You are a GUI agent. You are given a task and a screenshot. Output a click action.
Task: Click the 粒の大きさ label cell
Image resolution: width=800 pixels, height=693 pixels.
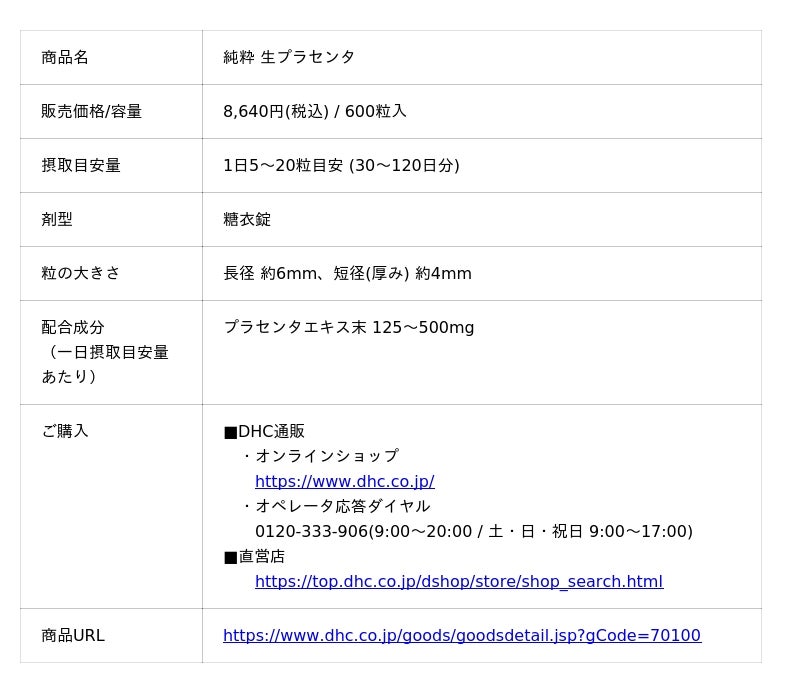(81, 273)
